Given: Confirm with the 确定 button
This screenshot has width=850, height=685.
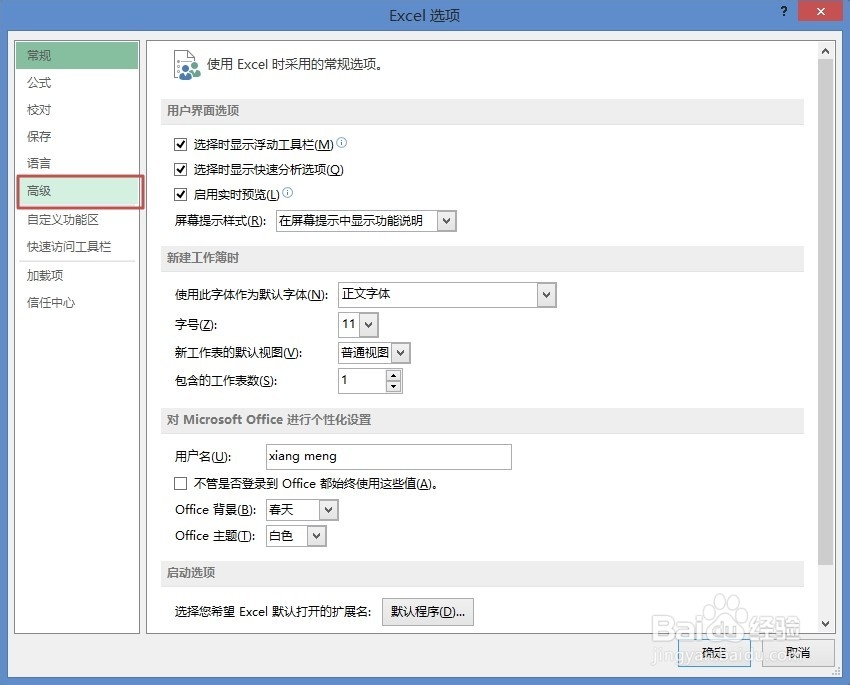Looking at the screenshot, I should (714, 652).
